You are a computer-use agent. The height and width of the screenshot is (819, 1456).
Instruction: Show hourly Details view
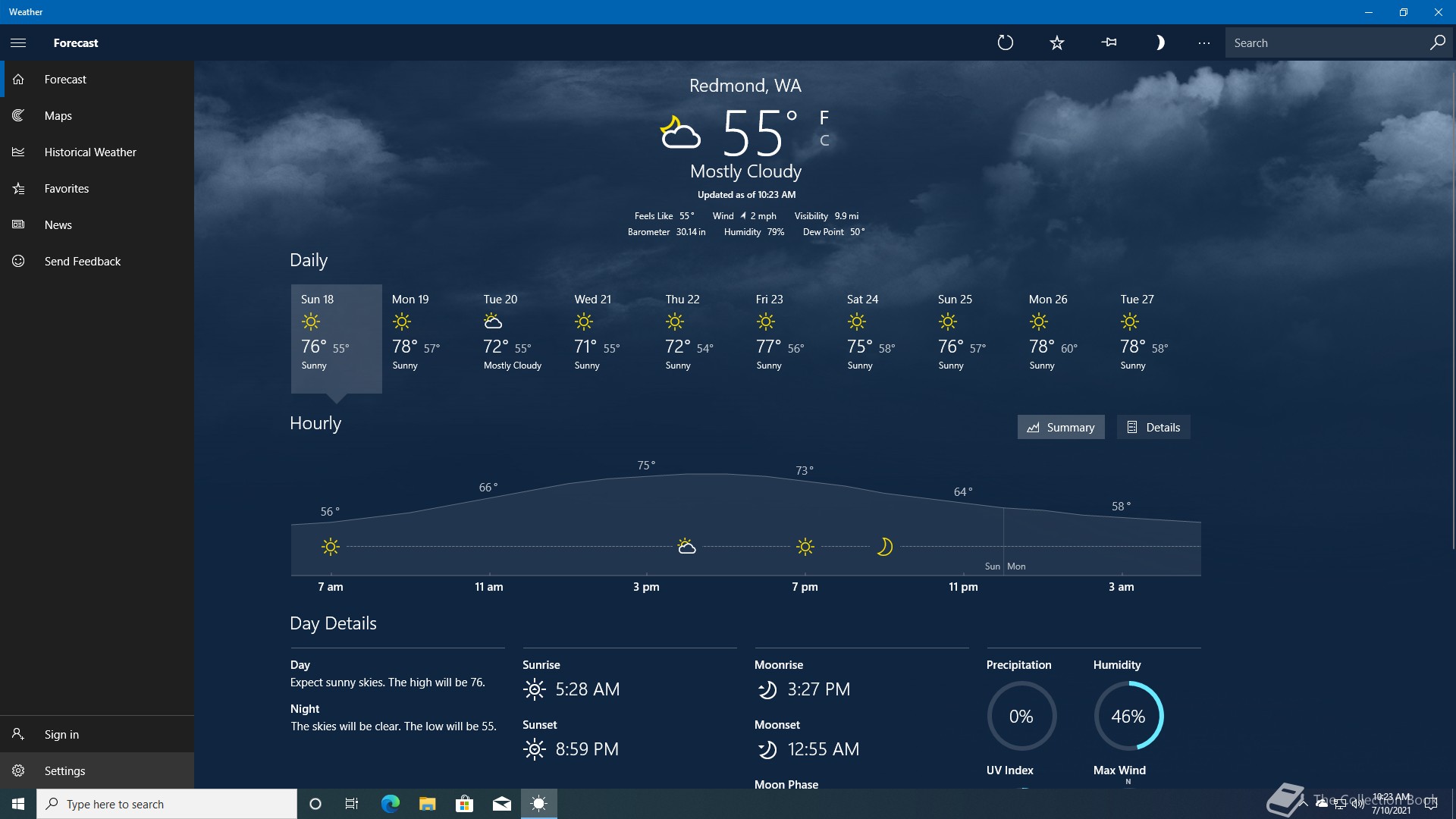point(1153,427)
